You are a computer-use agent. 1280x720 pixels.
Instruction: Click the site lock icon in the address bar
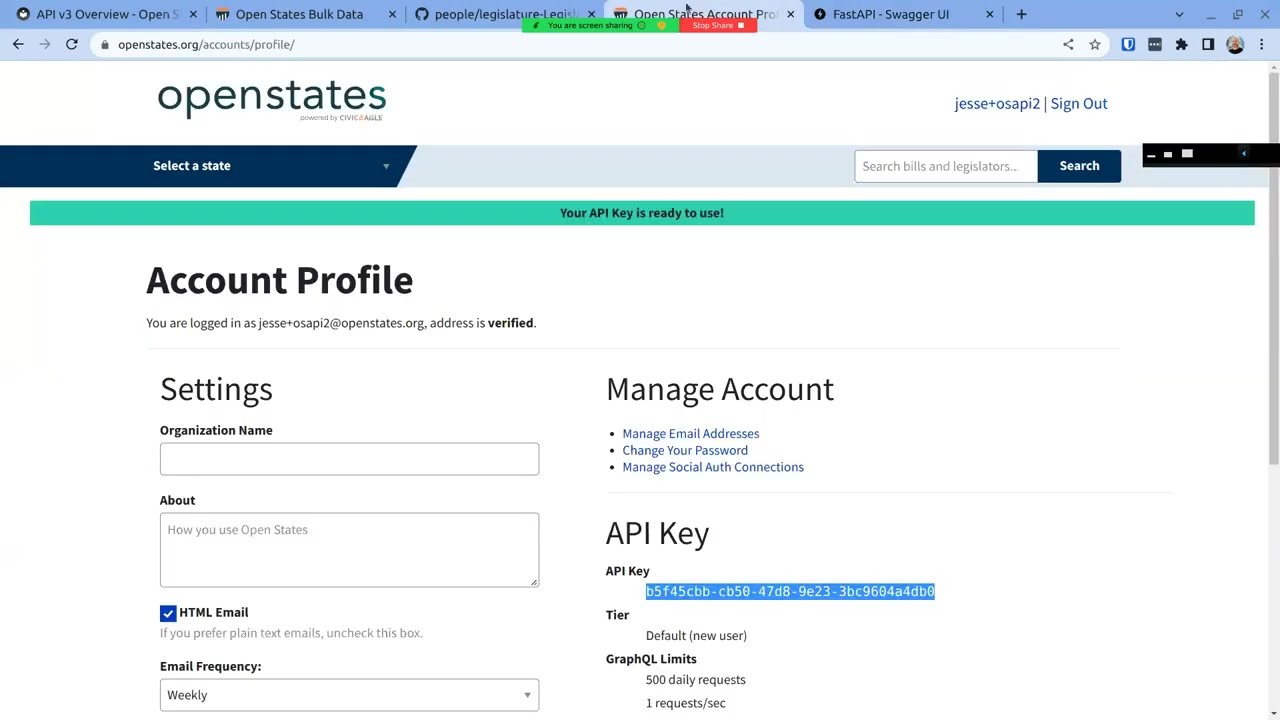click(104, 44)
